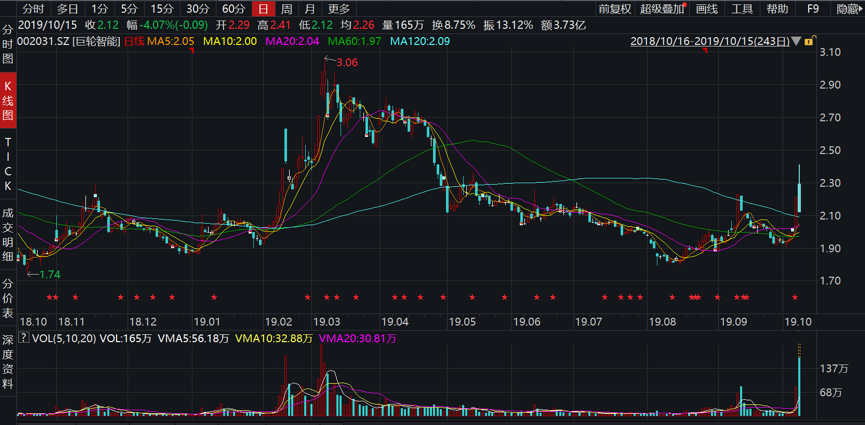Open F9 stock information

click(x=813, y=9)
